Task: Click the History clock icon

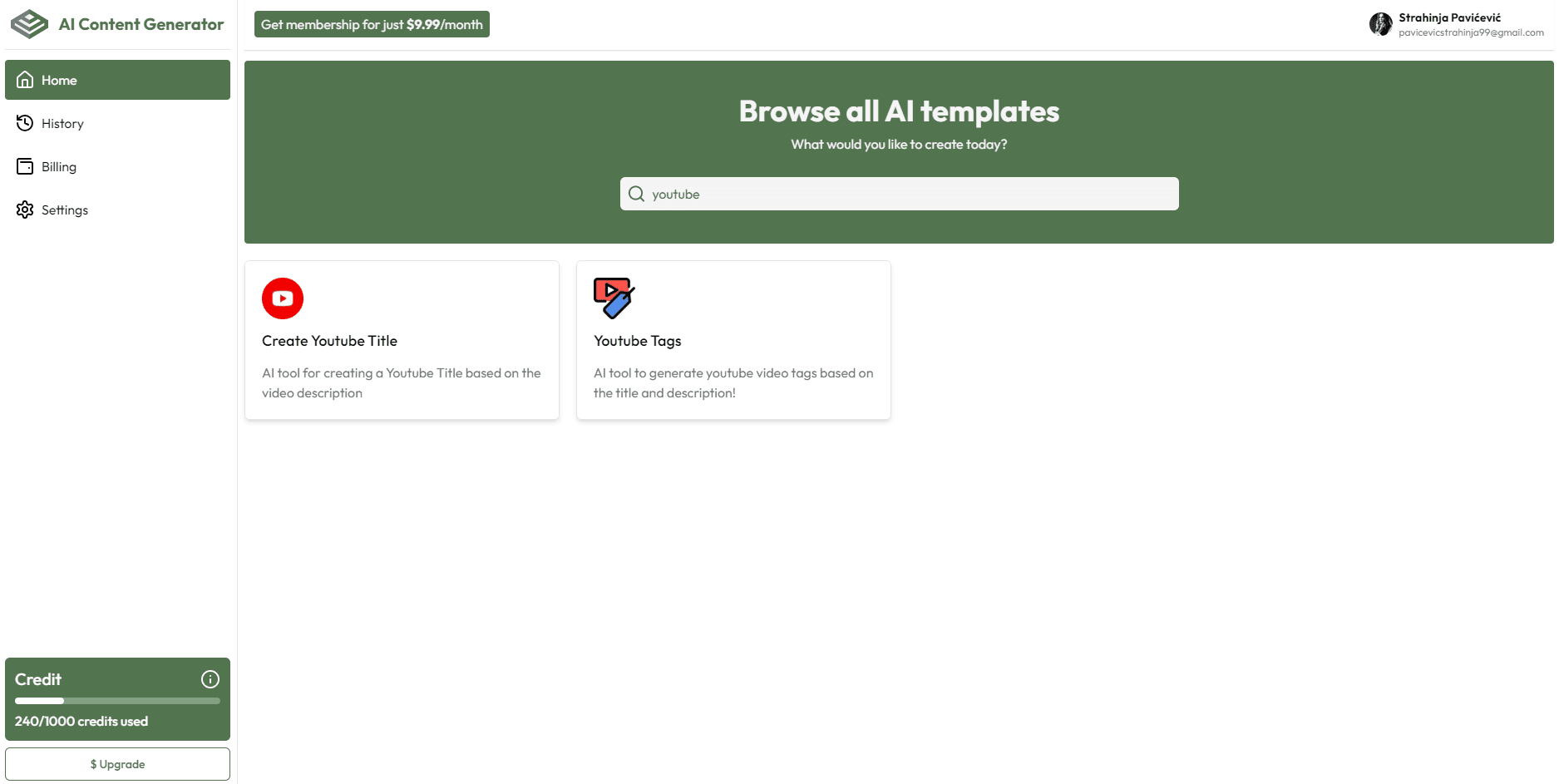Action: [x=25, y=123]
